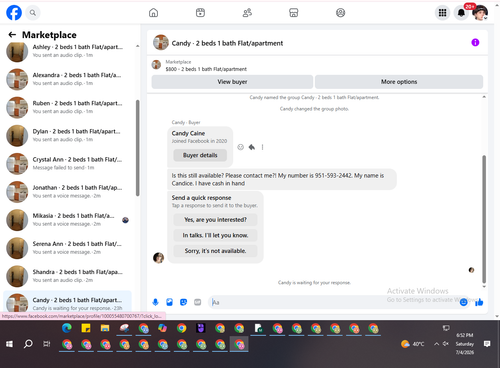Image resolution: width=500 pixels, height=368 pixels.
Task: Open Facebook search magnifier
Action: pyautogui.click(x=33, y=13)
